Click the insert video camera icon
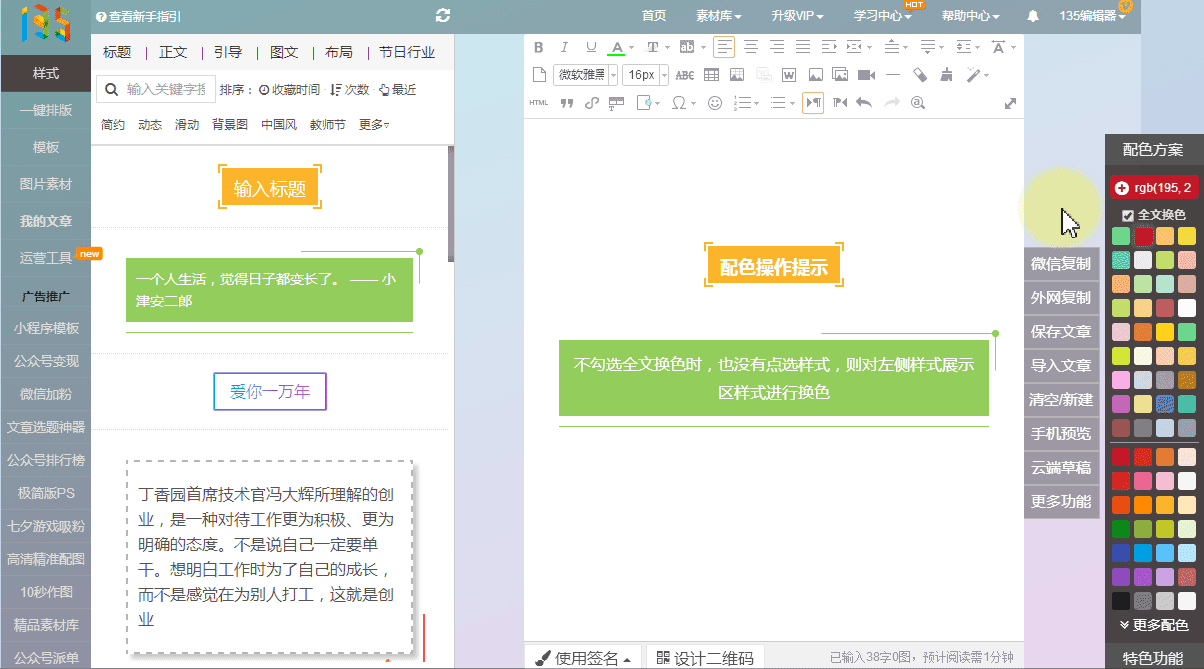 (866, 75)
